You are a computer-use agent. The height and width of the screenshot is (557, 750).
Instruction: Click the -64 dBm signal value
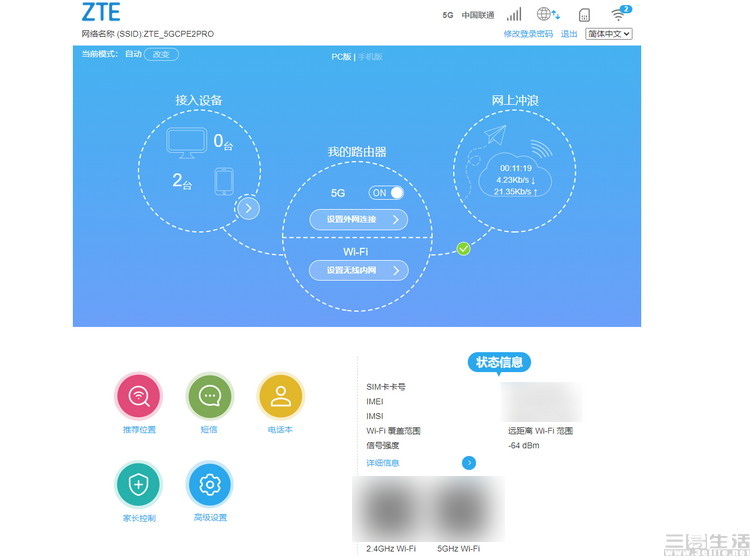click(x=524, y=445)
